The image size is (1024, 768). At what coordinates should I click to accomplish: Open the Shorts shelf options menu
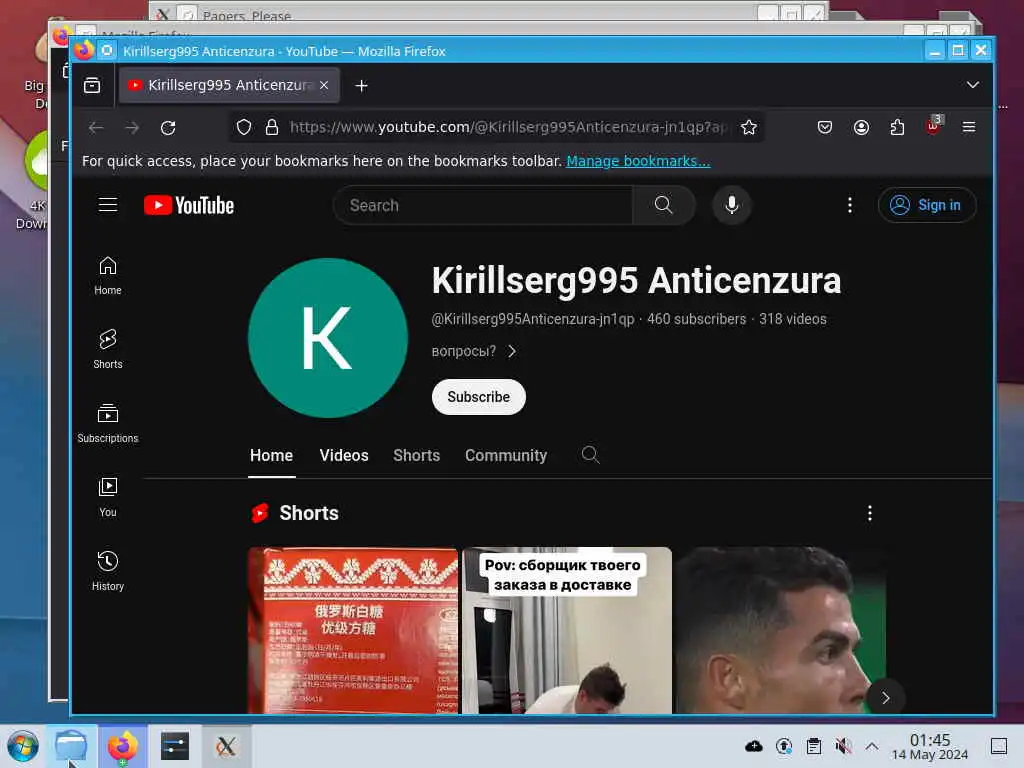(x=869, y=513)
